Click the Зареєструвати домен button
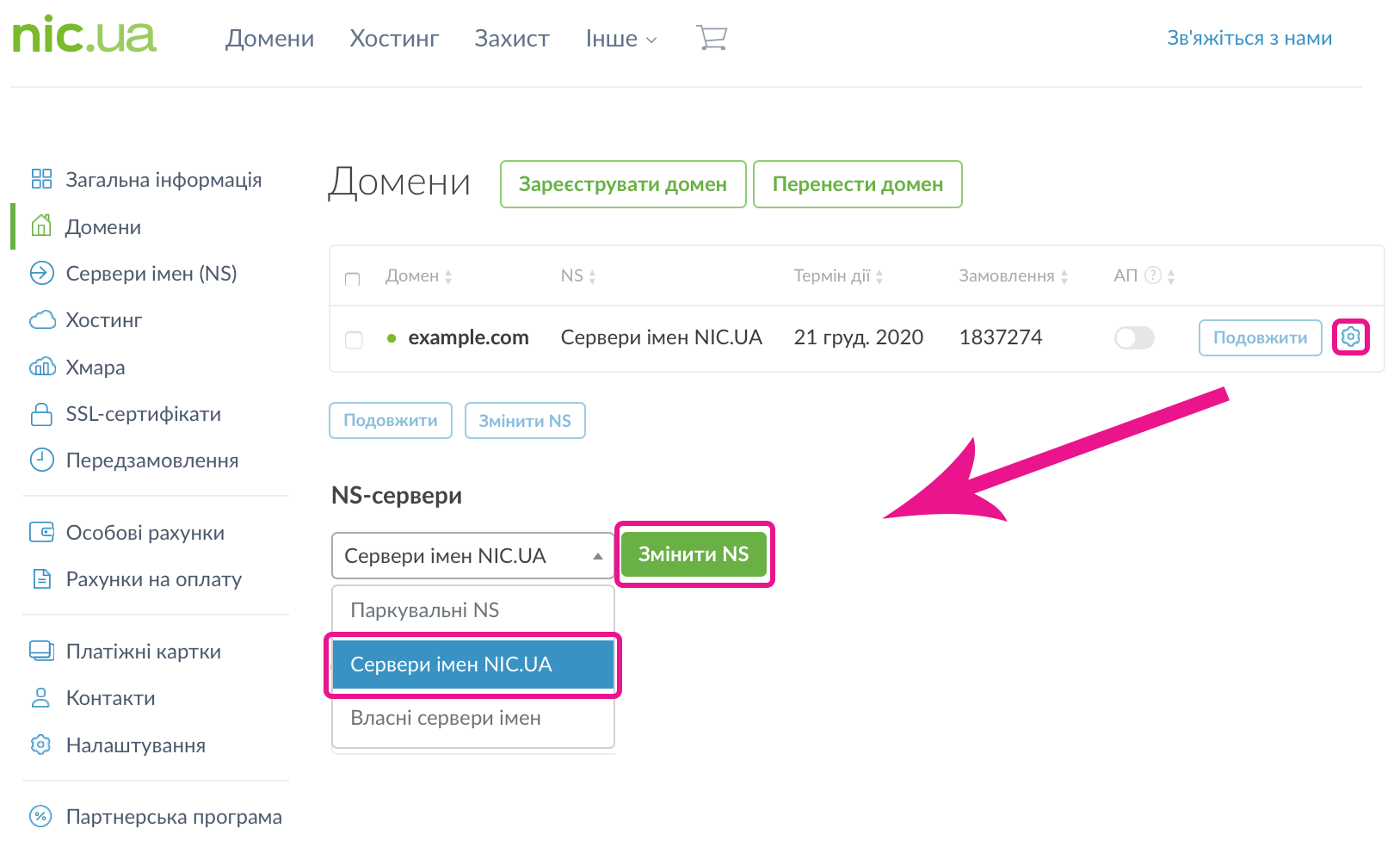The width and height of the screenshot is (1400, 847). pyautogui.click(x=622, y=184)
